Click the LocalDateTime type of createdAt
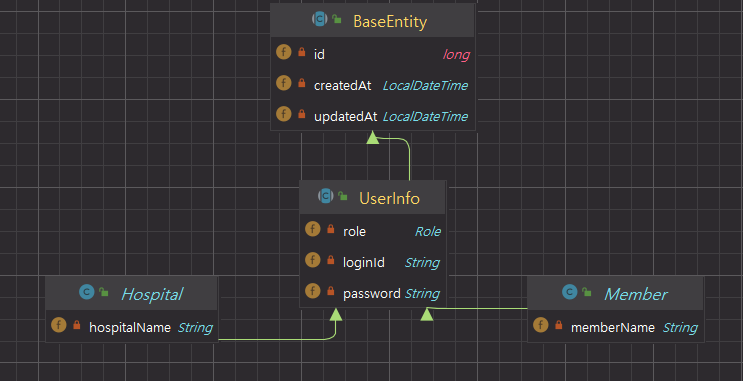The width and height of the screenshot is (743, 381). click(x=425, y=86)
